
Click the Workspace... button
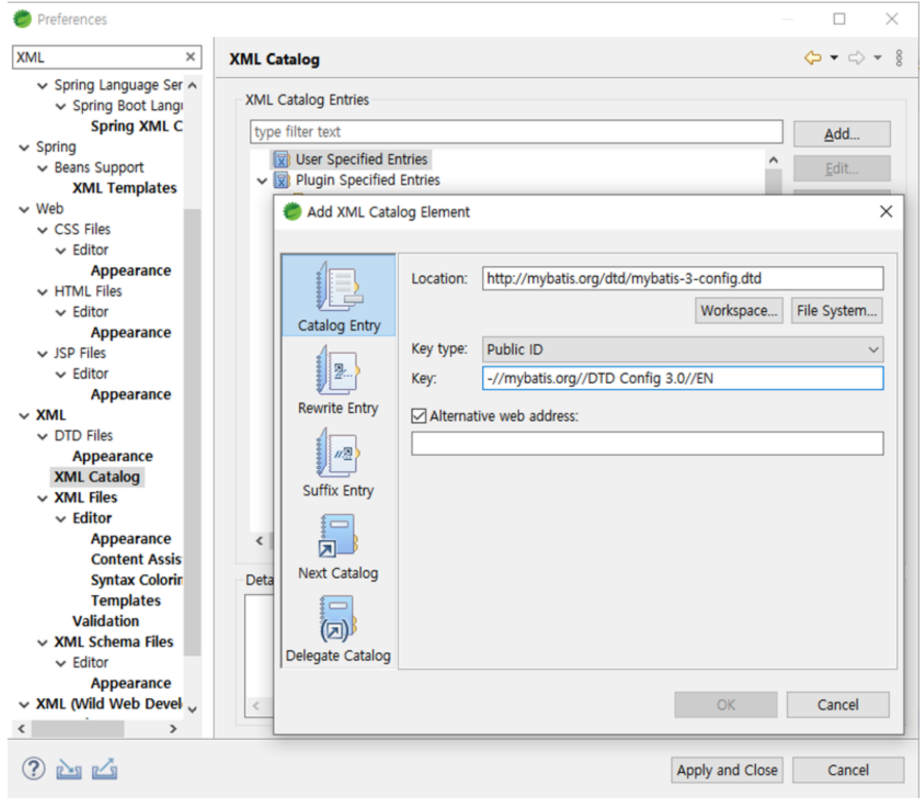point(739,310)
